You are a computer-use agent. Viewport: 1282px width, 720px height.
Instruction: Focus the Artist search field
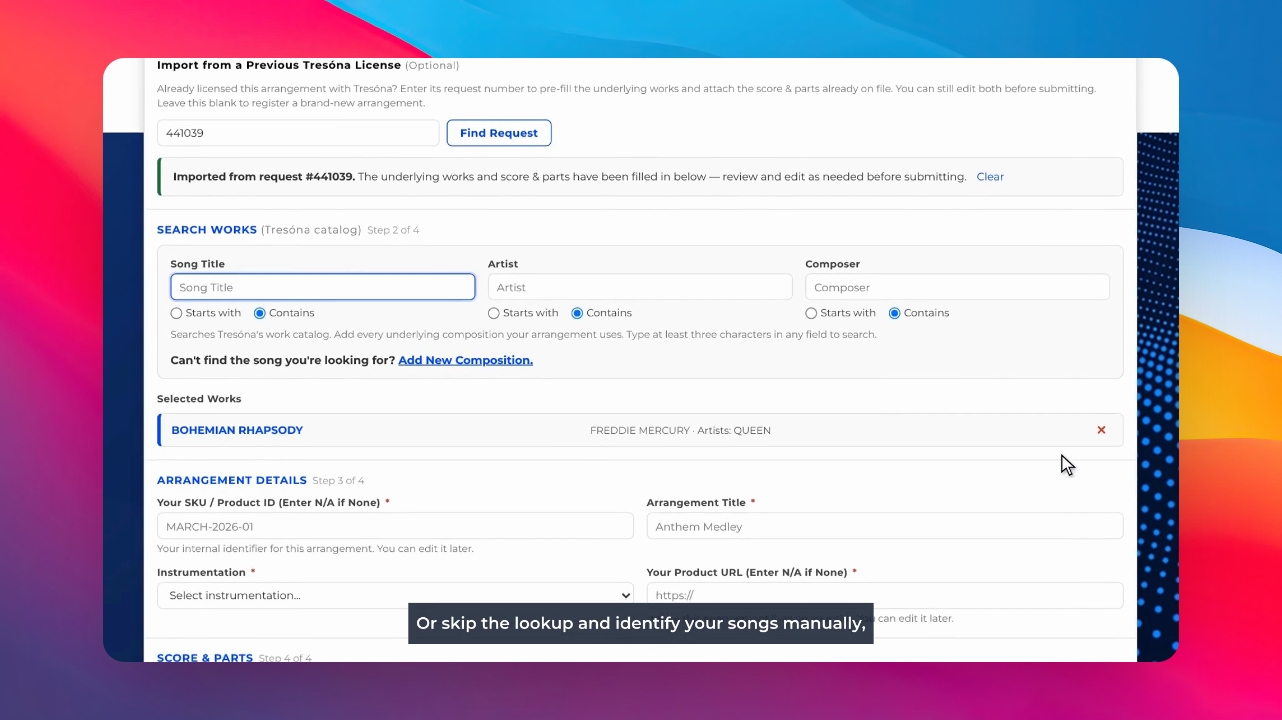(640, 287)
